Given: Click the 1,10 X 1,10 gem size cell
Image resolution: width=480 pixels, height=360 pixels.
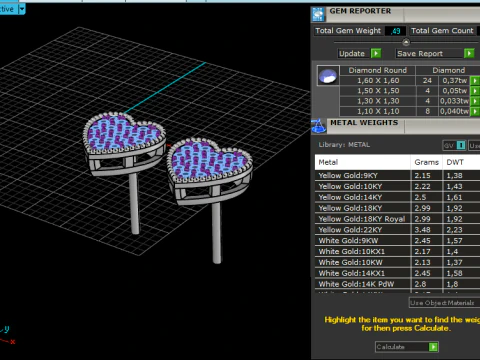Looking at the screenshot, I should [x=378, y=111].
